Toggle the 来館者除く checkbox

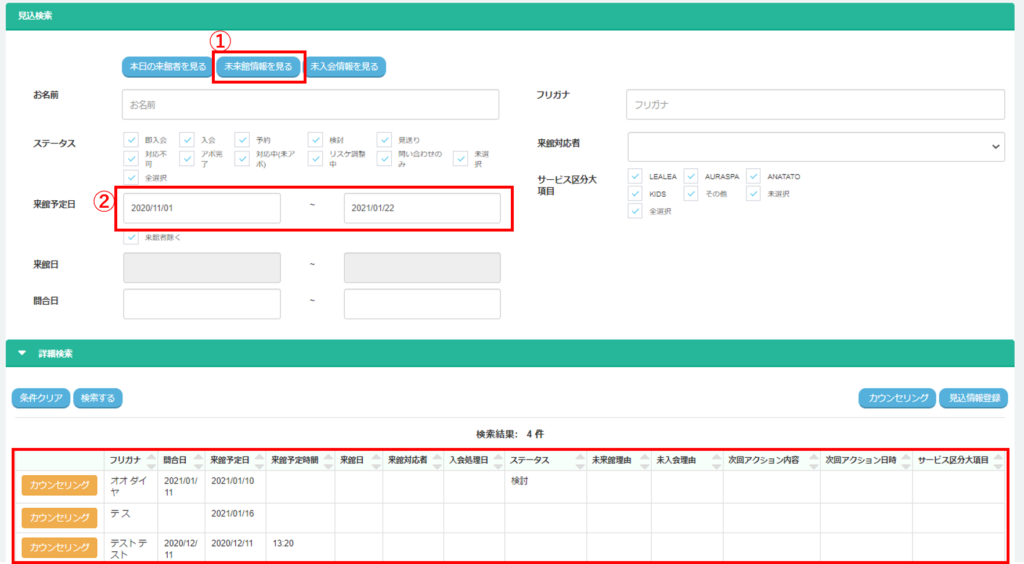pyautogui.click(x=131, y=238)
